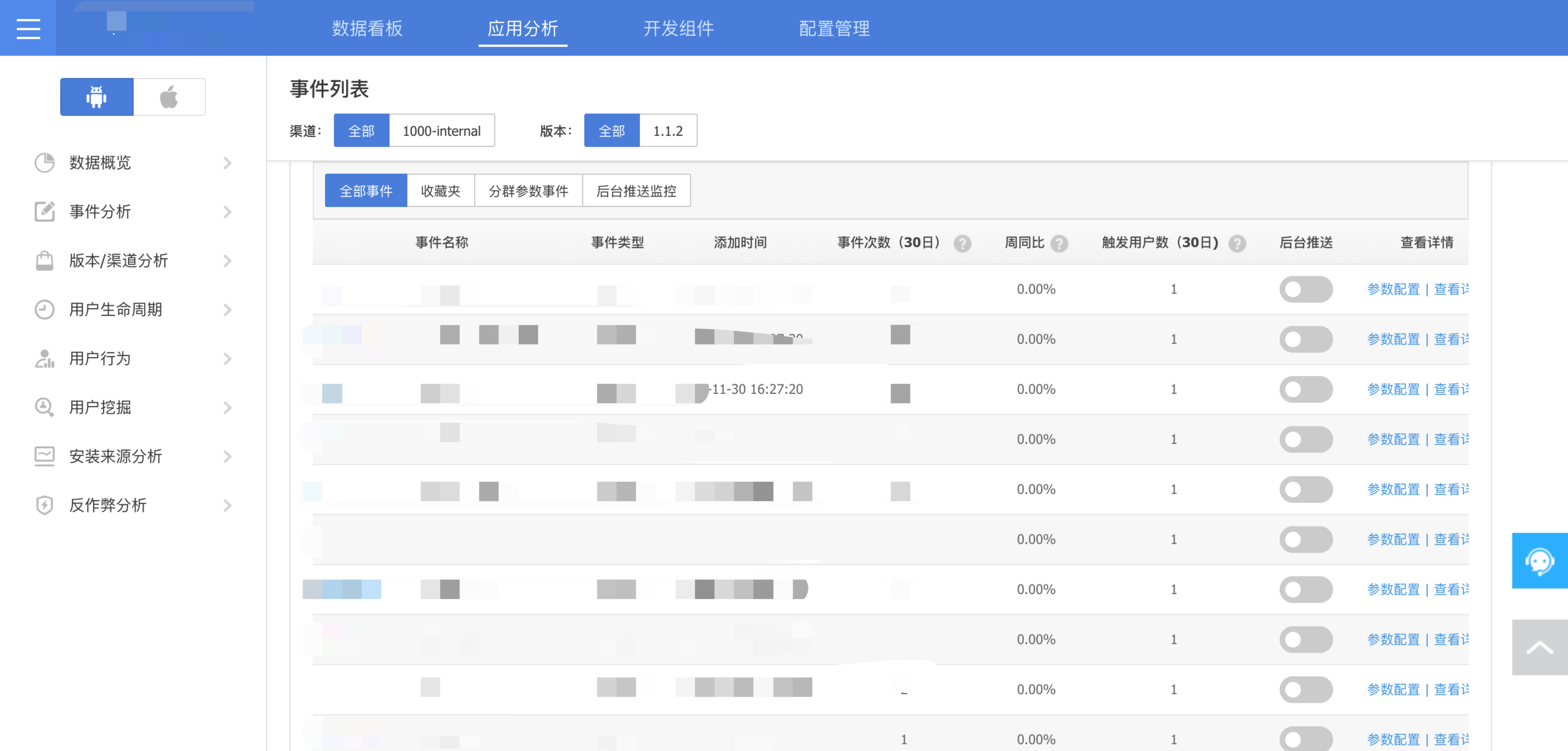
Task: Click the 安装来源分析 monitor icon
Action: [x=45, y=457]
